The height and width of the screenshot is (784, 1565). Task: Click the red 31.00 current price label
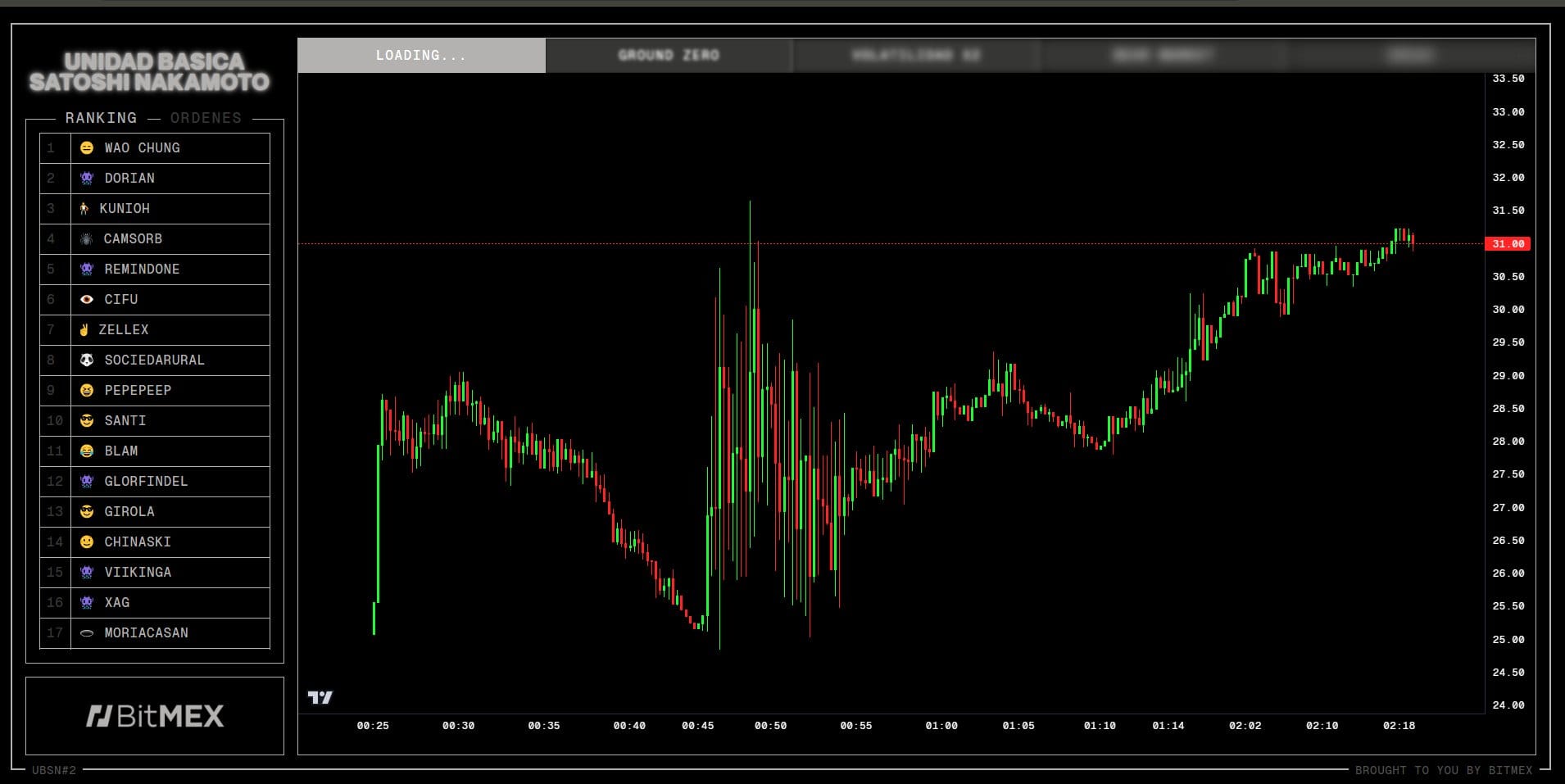click(1508, 244)
